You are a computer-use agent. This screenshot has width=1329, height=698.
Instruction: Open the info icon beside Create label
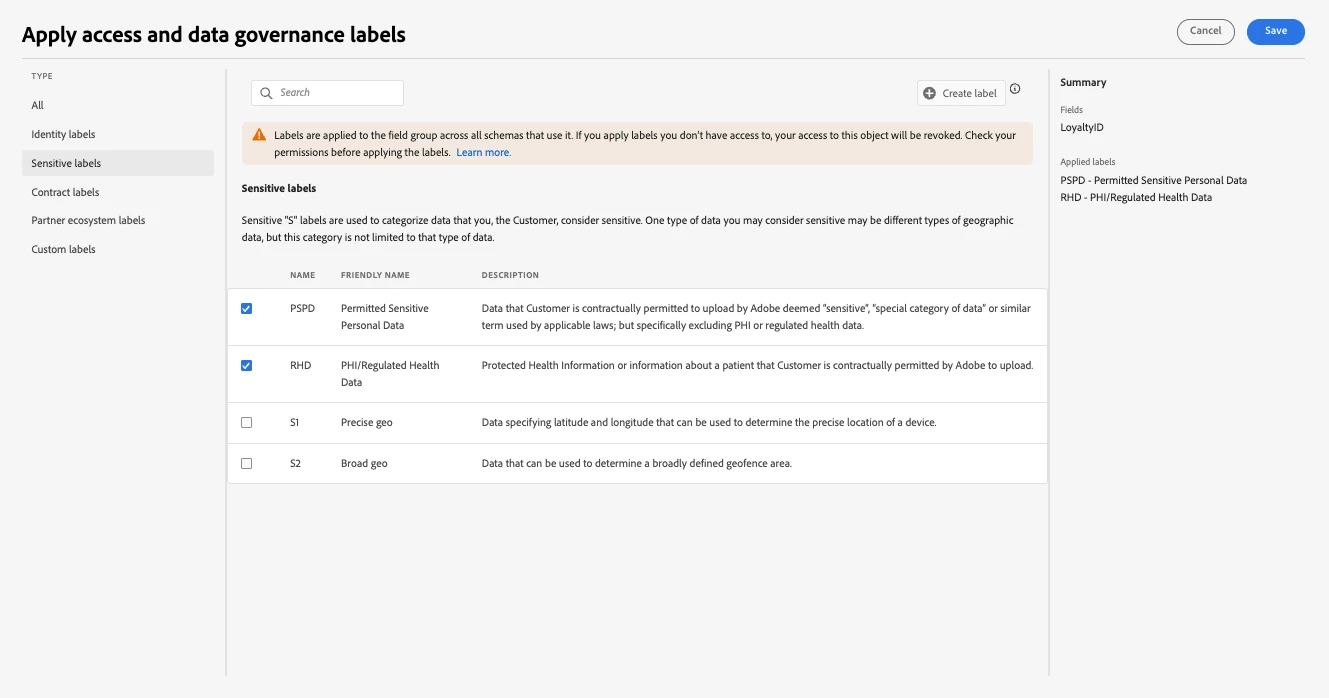click(1015, 89)
